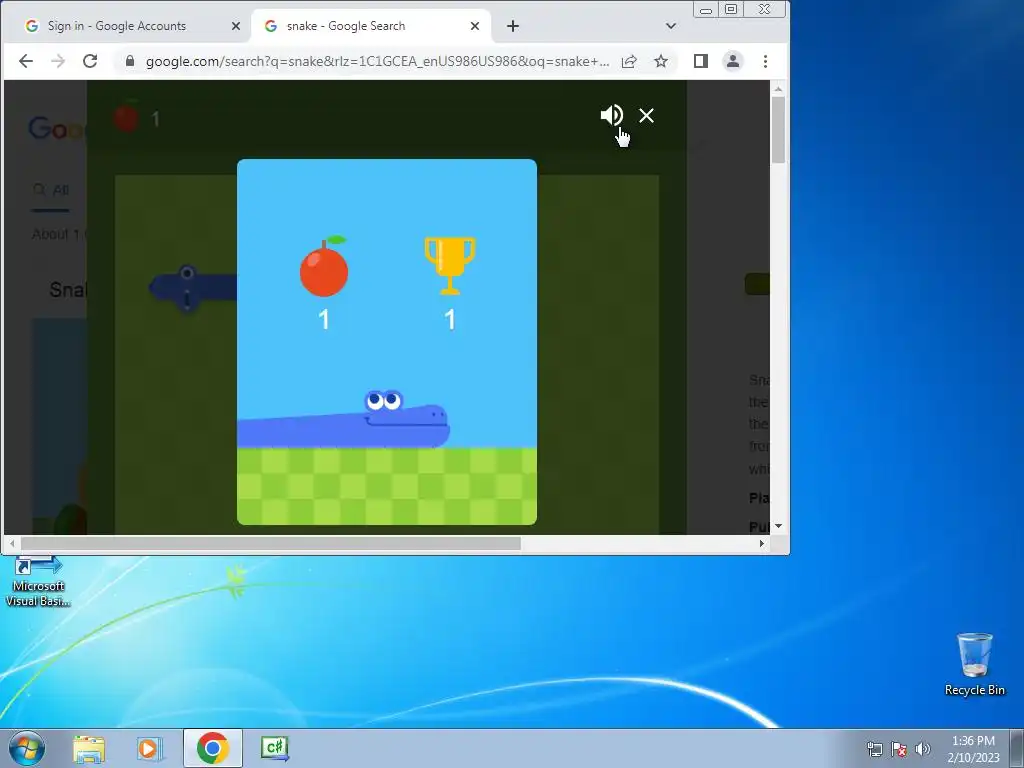The height and width of the screenshot is (768, 1024).
Task: Select Microsoft Visual Basic desktop shortcut
Action: [38, 583]
